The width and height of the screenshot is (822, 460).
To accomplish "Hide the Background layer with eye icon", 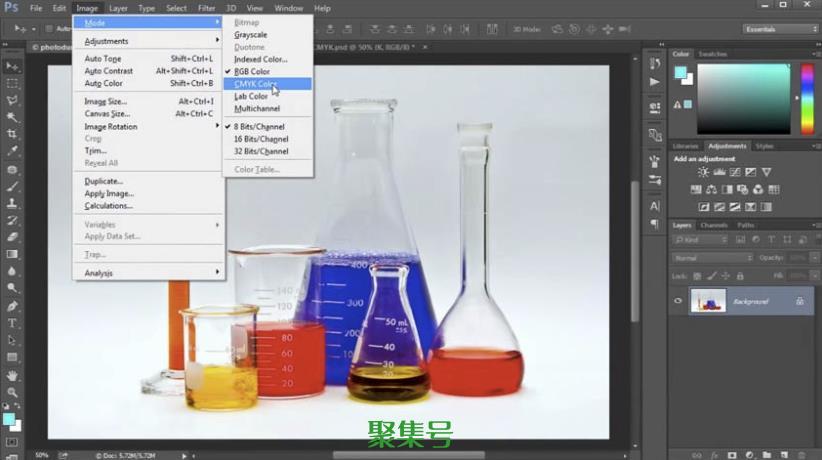I will [x=679, y=301].
